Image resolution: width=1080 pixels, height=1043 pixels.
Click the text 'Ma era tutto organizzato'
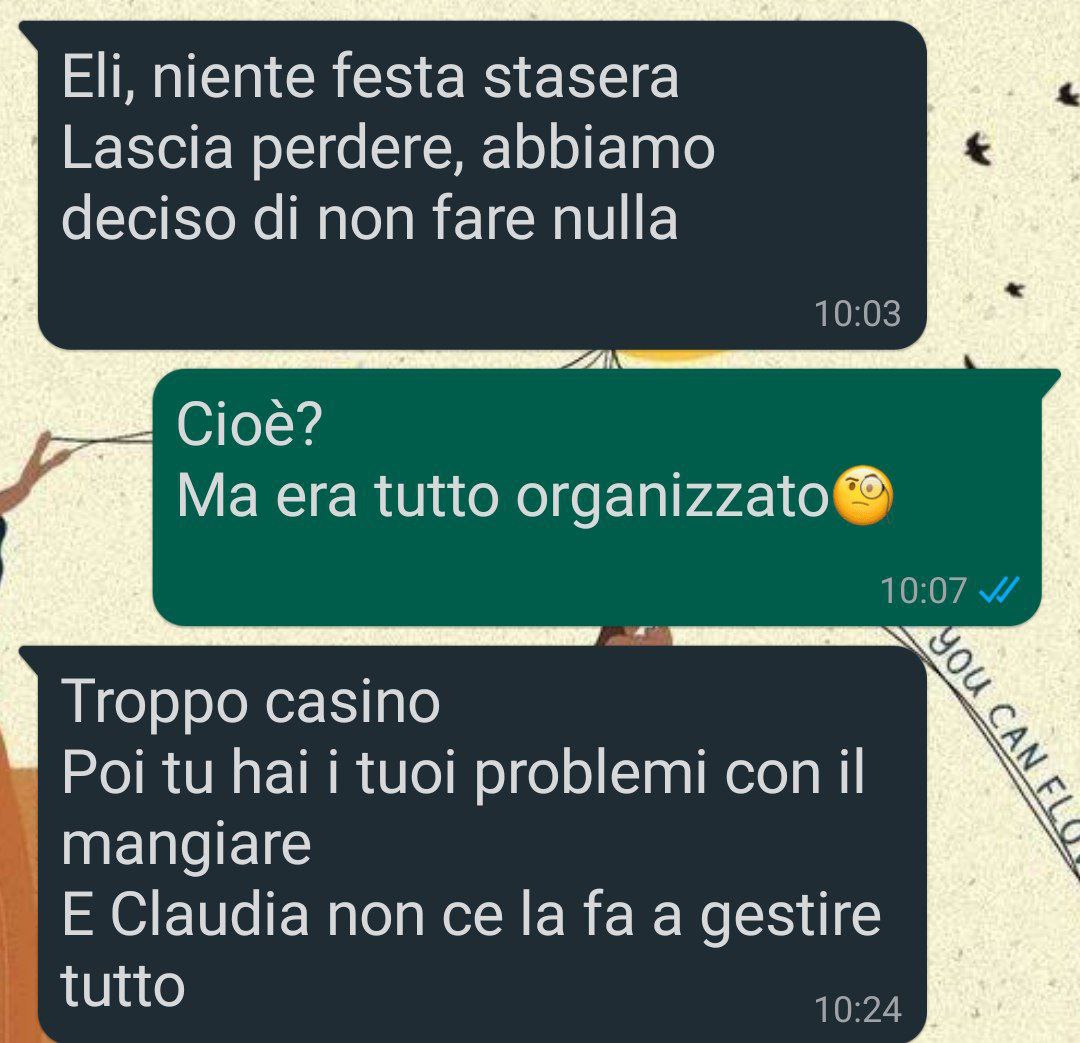[502, 496]
